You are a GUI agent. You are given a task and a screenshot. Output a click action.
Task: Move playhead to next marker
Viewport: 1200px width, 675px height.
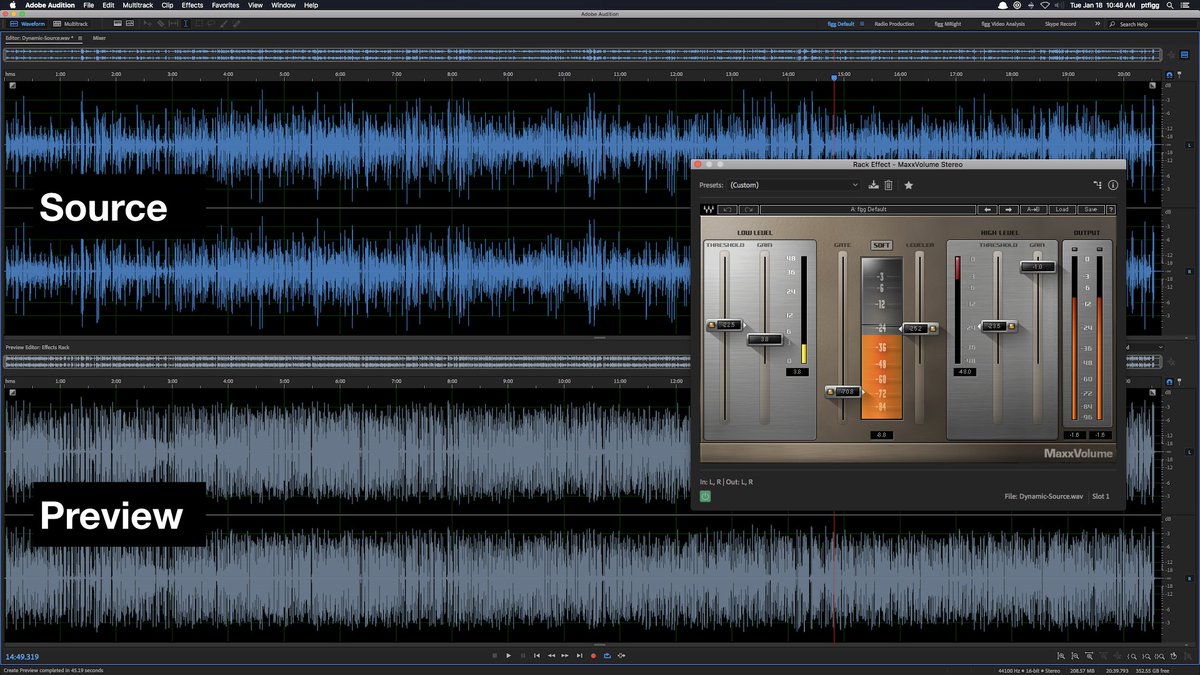[579, 655]
